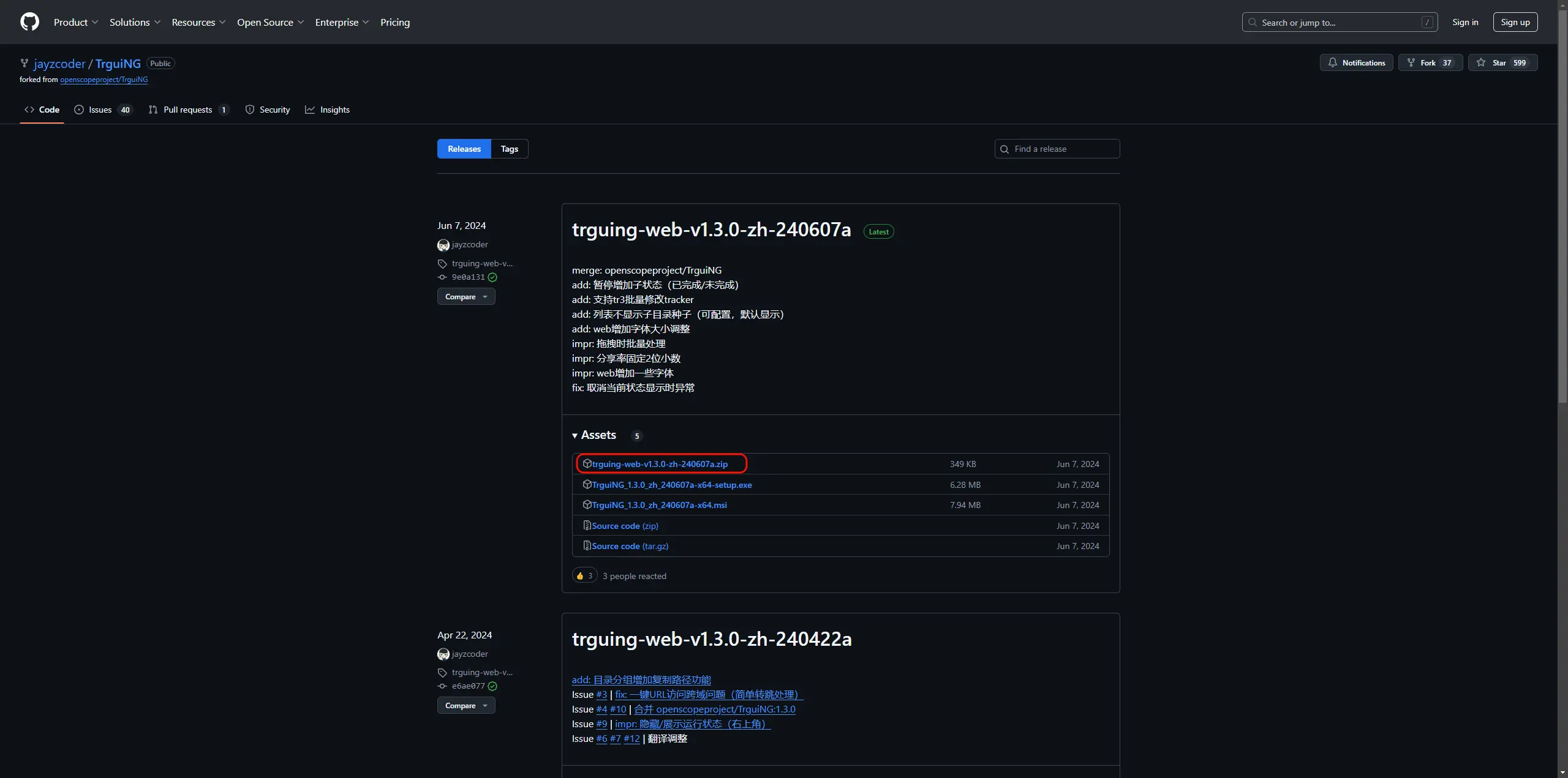Click the GitHub Octocat logo

(x=29, y=22)
